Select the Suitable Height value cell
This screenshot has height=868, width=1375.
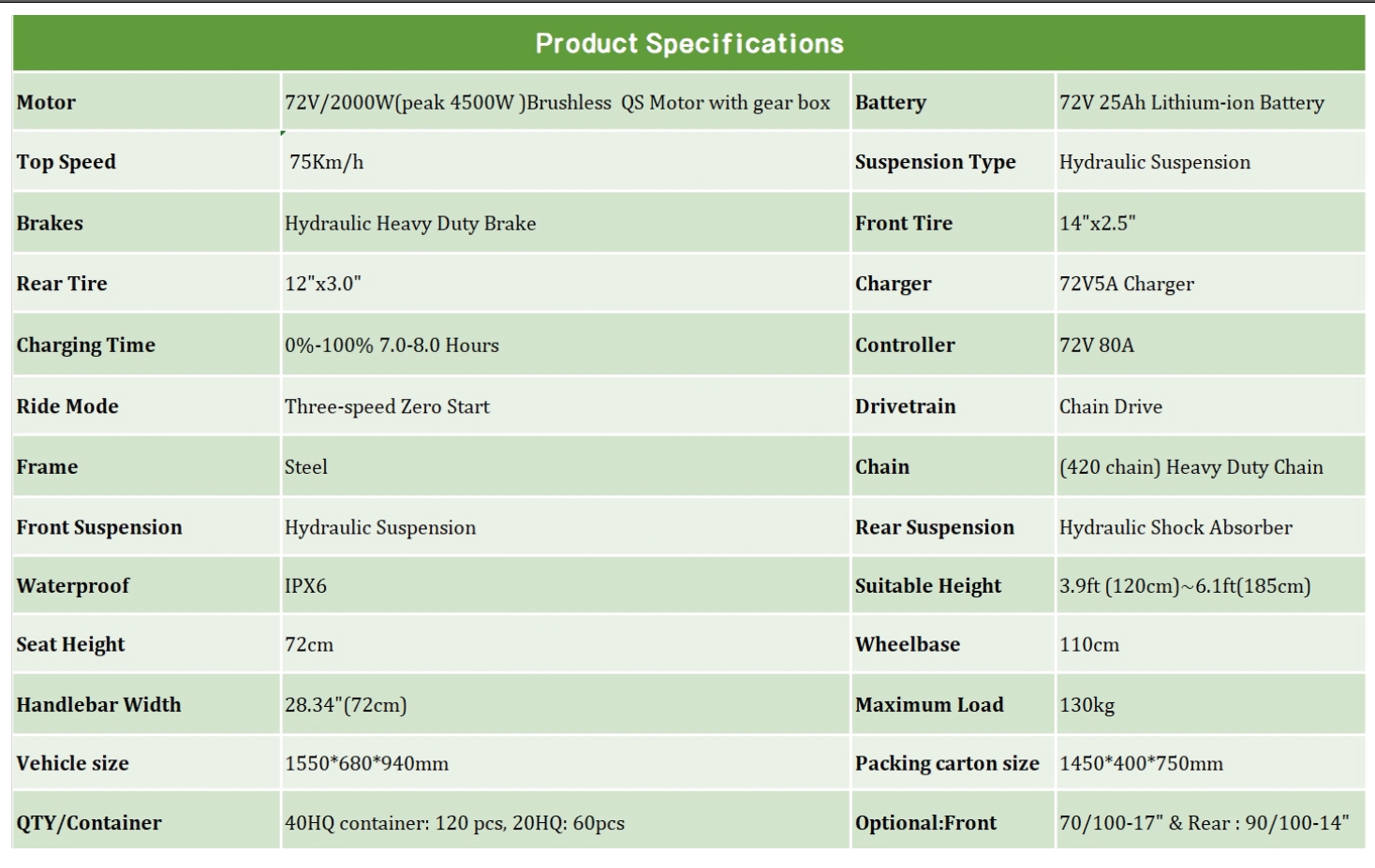1185,585
